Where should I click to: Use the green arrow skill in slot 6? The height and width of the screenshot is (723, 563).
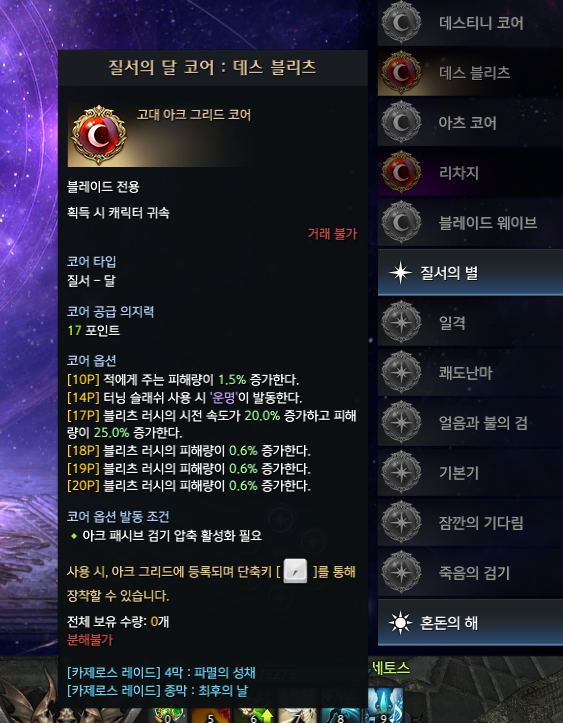[254, 716]
